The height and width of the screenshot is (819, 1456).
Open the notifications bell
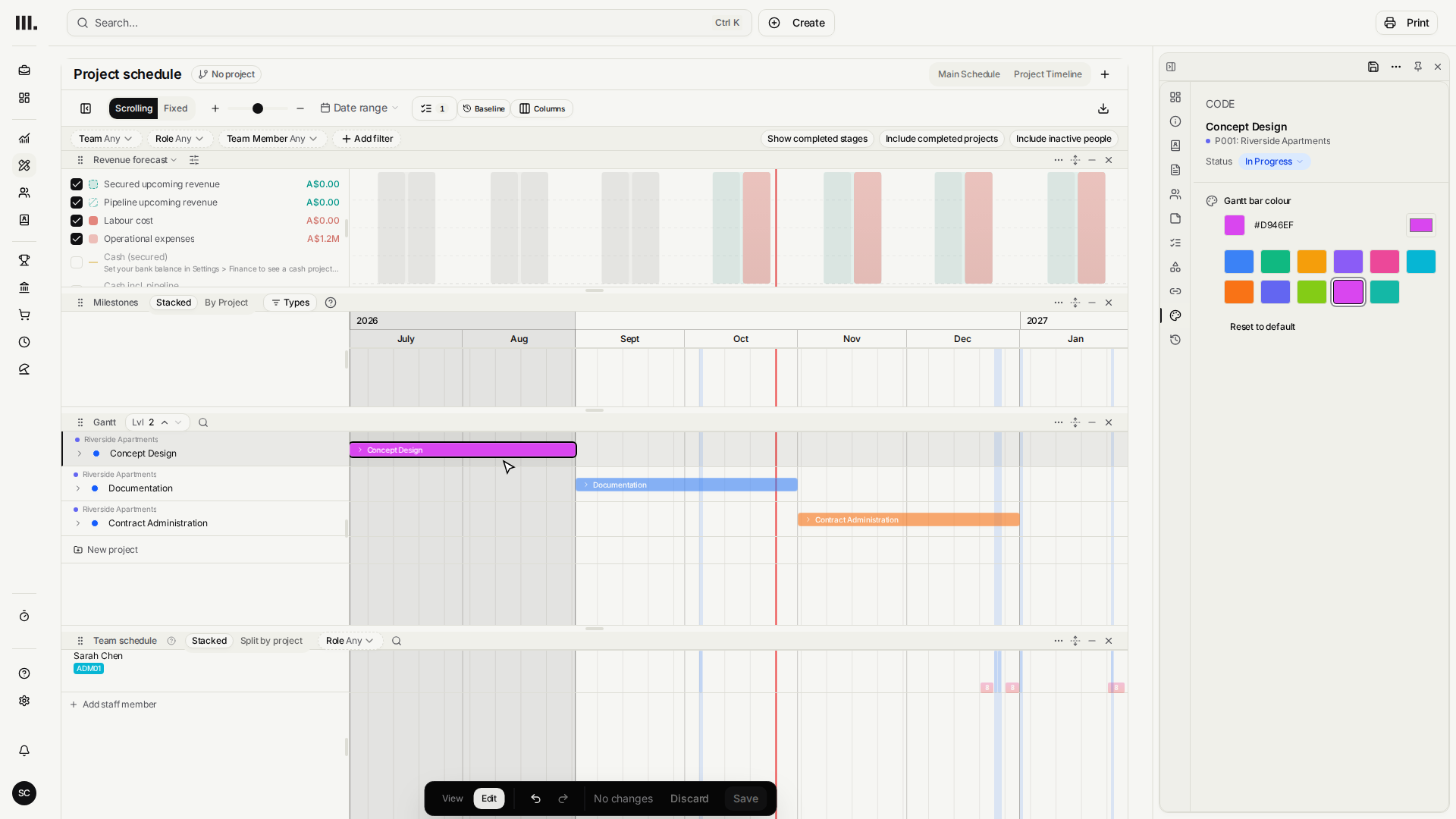click(24, 751)
